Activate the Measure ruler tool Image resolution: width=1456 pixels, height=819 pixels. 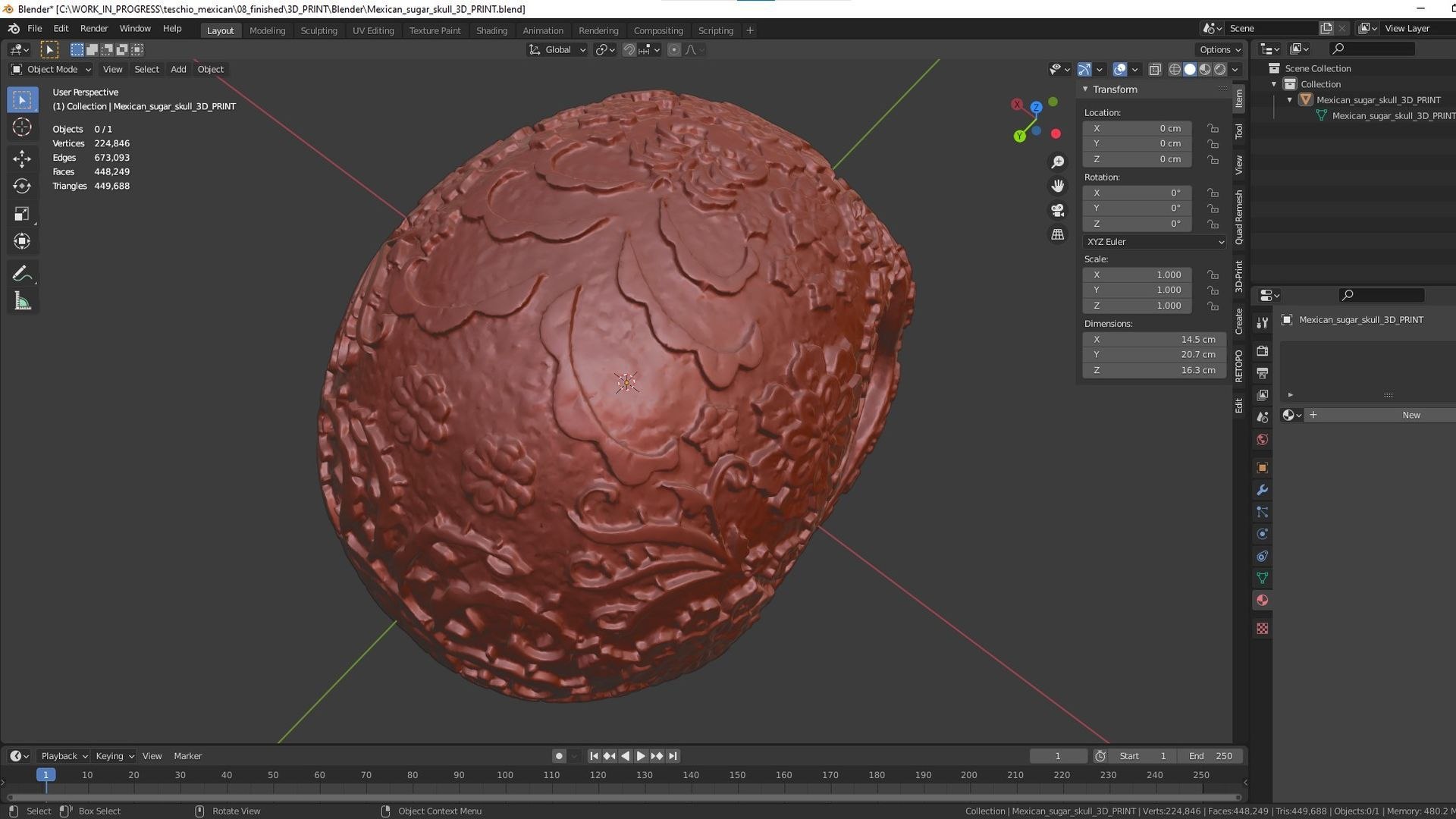coord(22,302)
